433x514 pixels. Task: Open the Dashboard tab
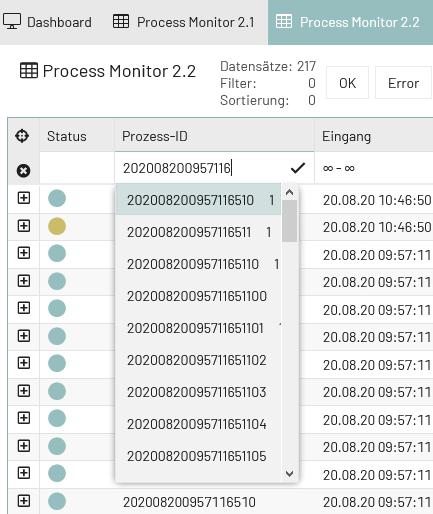(47, 22)
